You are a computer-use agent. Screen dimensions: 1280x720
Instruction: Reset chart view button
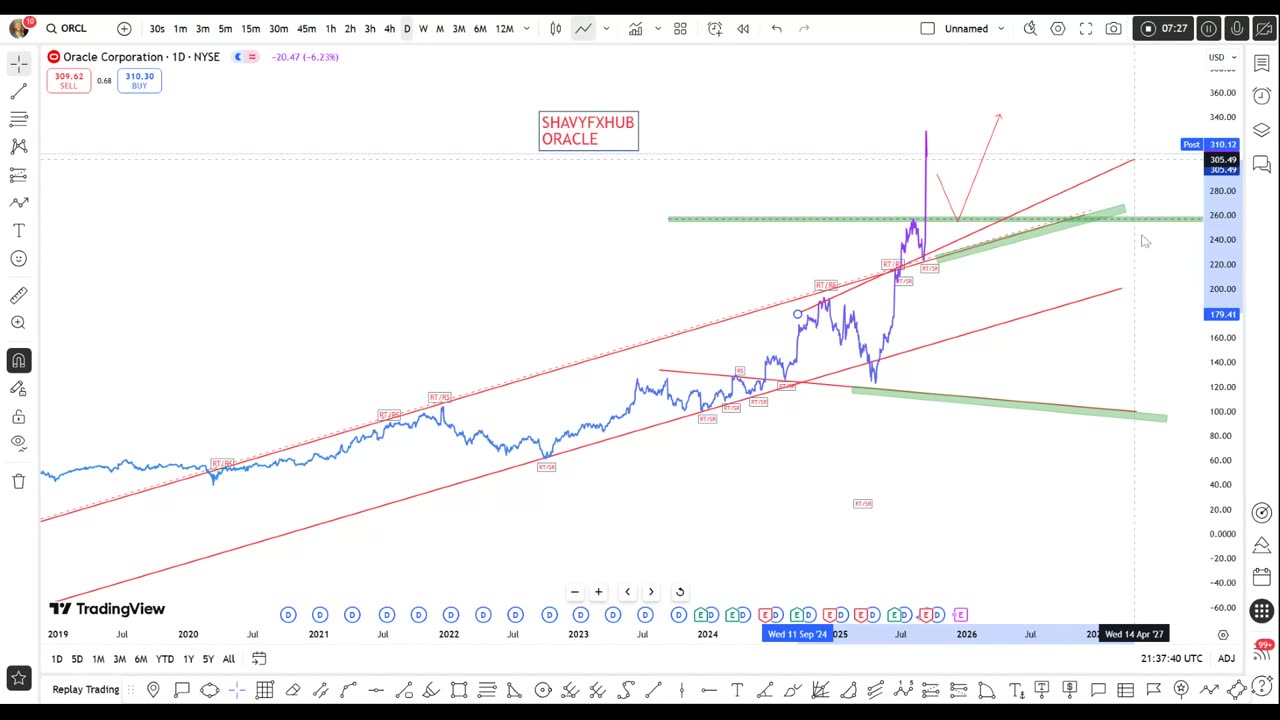click(x=680, y=592)
